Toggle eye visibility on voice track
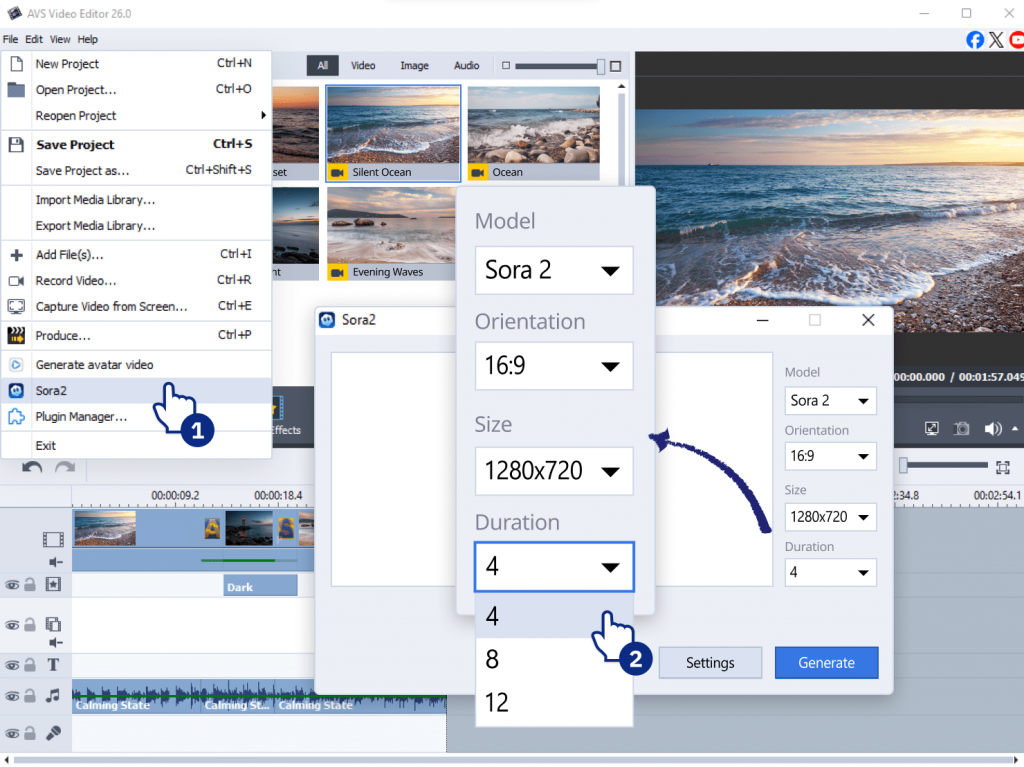Image resolution: width=1024 pixels, height=767 pixels. coord(12,734)
